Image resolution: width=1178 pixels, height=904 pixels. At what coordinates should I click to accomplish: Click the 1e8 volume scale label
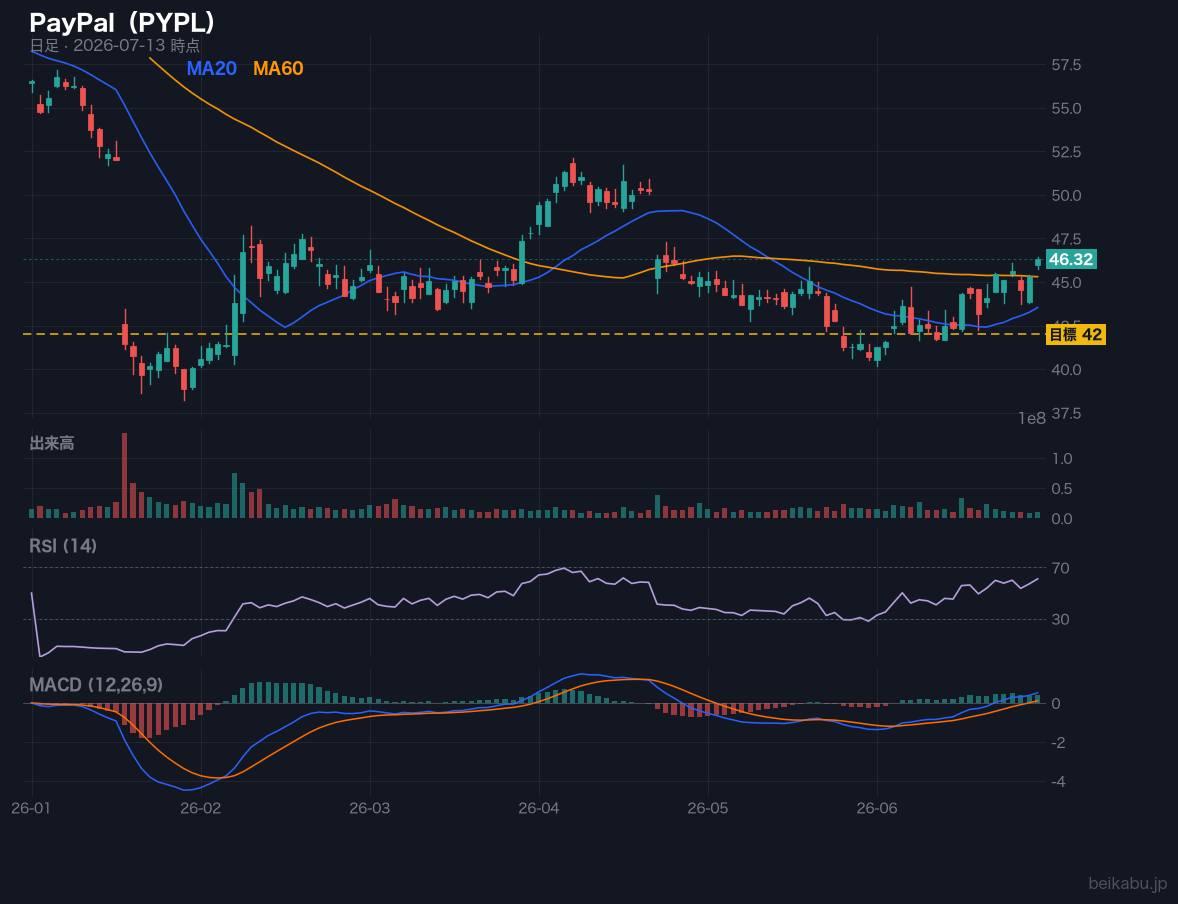tap(1032, 419)
